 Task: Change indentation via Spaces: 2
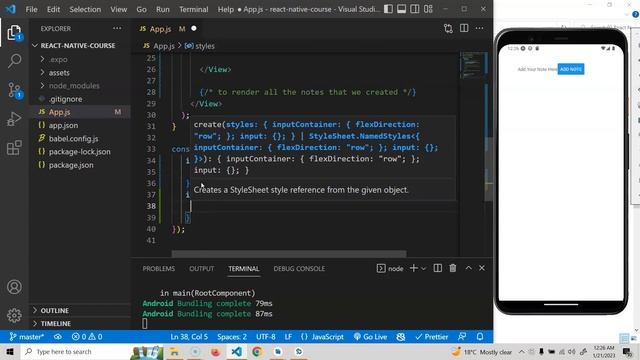[x=232, y=337]
